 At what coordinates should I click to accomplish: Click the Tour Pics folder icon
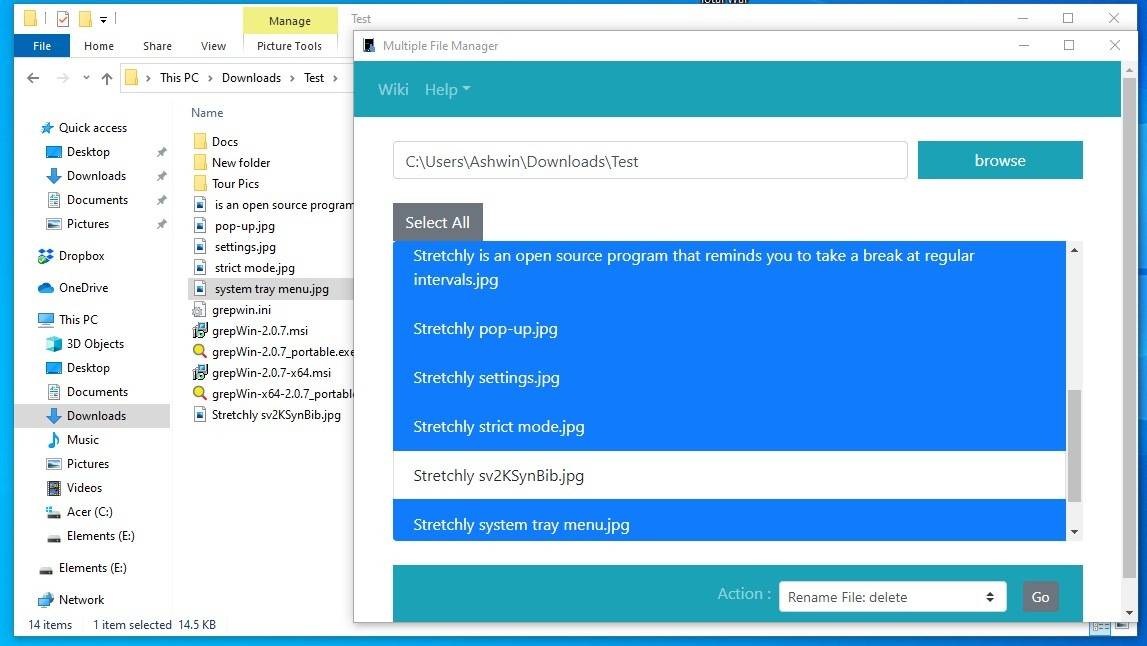click(x=200, y=184)
